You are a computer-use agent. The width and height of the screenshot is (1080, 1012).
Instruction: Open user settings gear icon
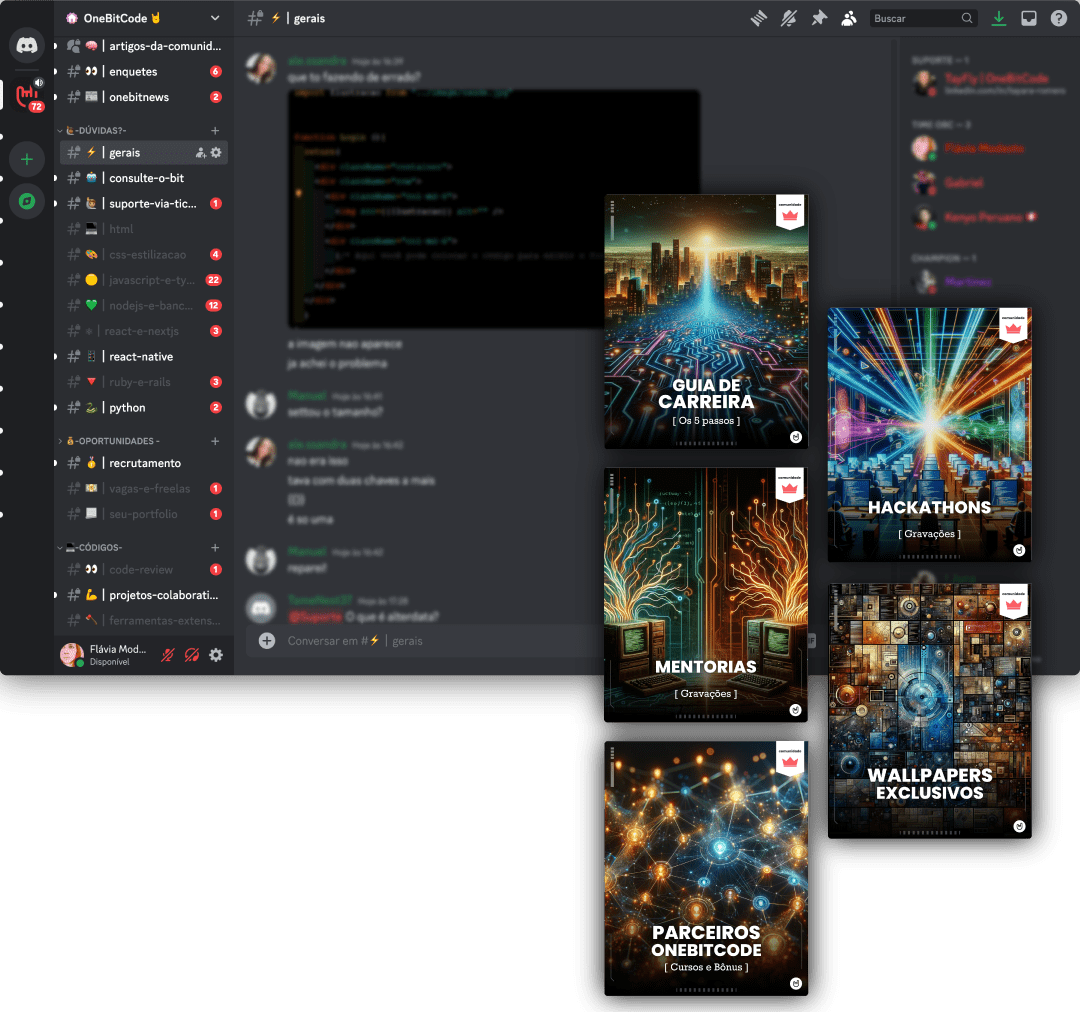pyautogui.click(x=216, y=655)
